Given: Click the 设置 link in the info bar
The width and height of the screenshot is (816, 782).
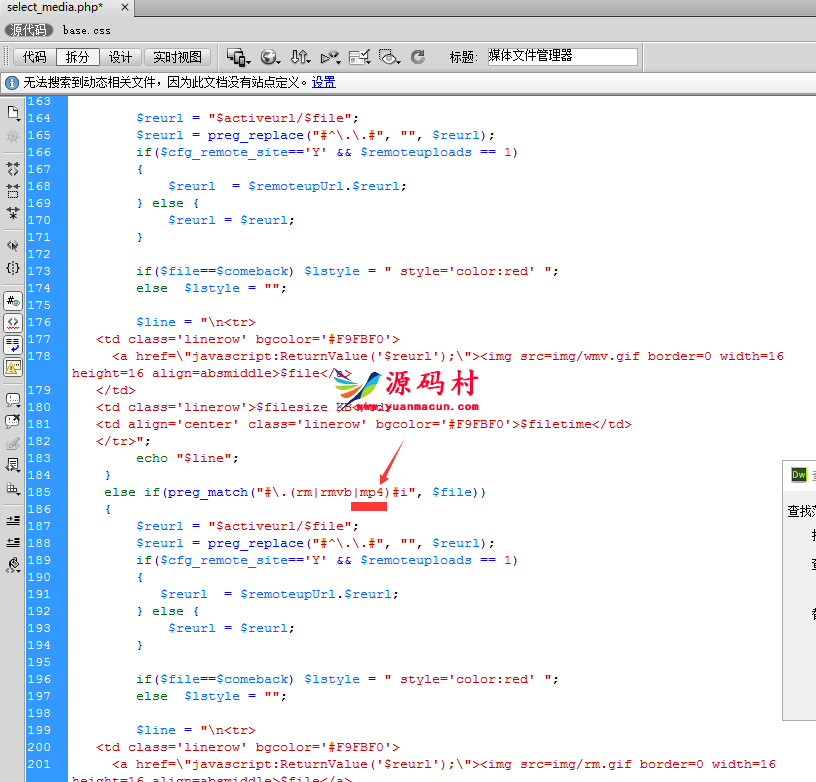Looking at the screenshot, I should [323, 82].
